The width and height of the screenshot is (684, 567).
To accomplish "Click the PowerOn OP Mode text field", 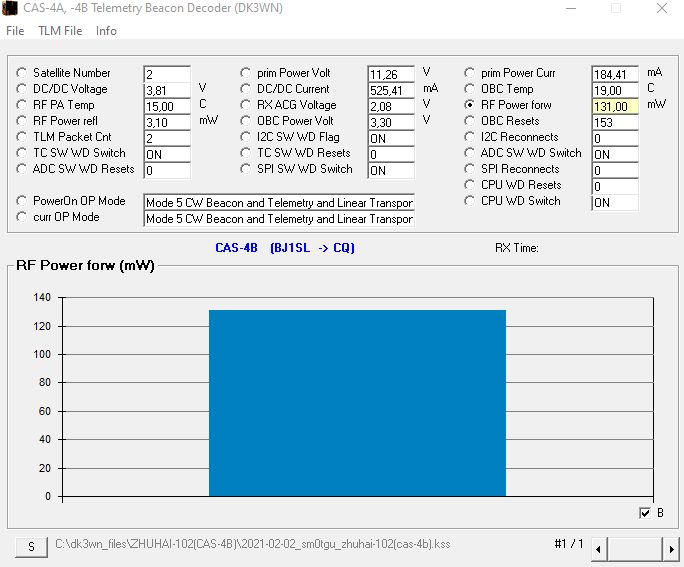I will [x=279, y=202].
